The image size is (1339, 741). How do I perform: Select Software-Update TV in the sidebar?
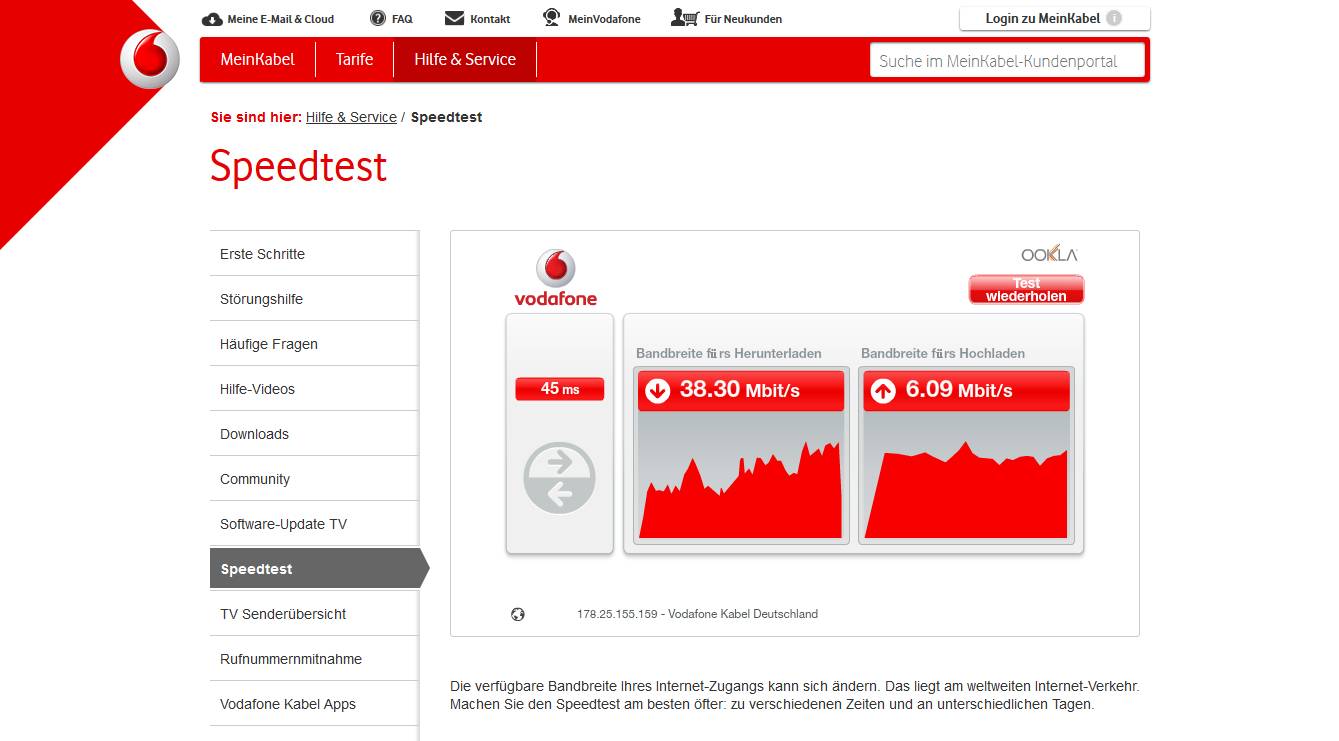(x=314, y=523)
